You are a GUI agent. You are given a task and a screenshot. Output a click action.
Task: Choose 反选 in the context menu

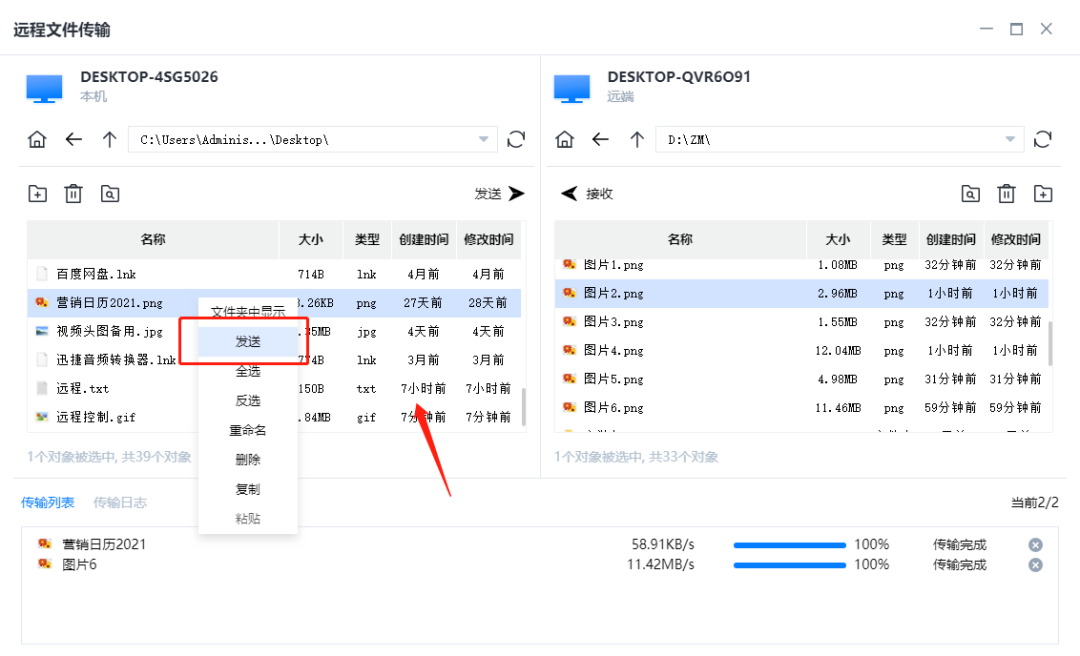tap(248, 401)
